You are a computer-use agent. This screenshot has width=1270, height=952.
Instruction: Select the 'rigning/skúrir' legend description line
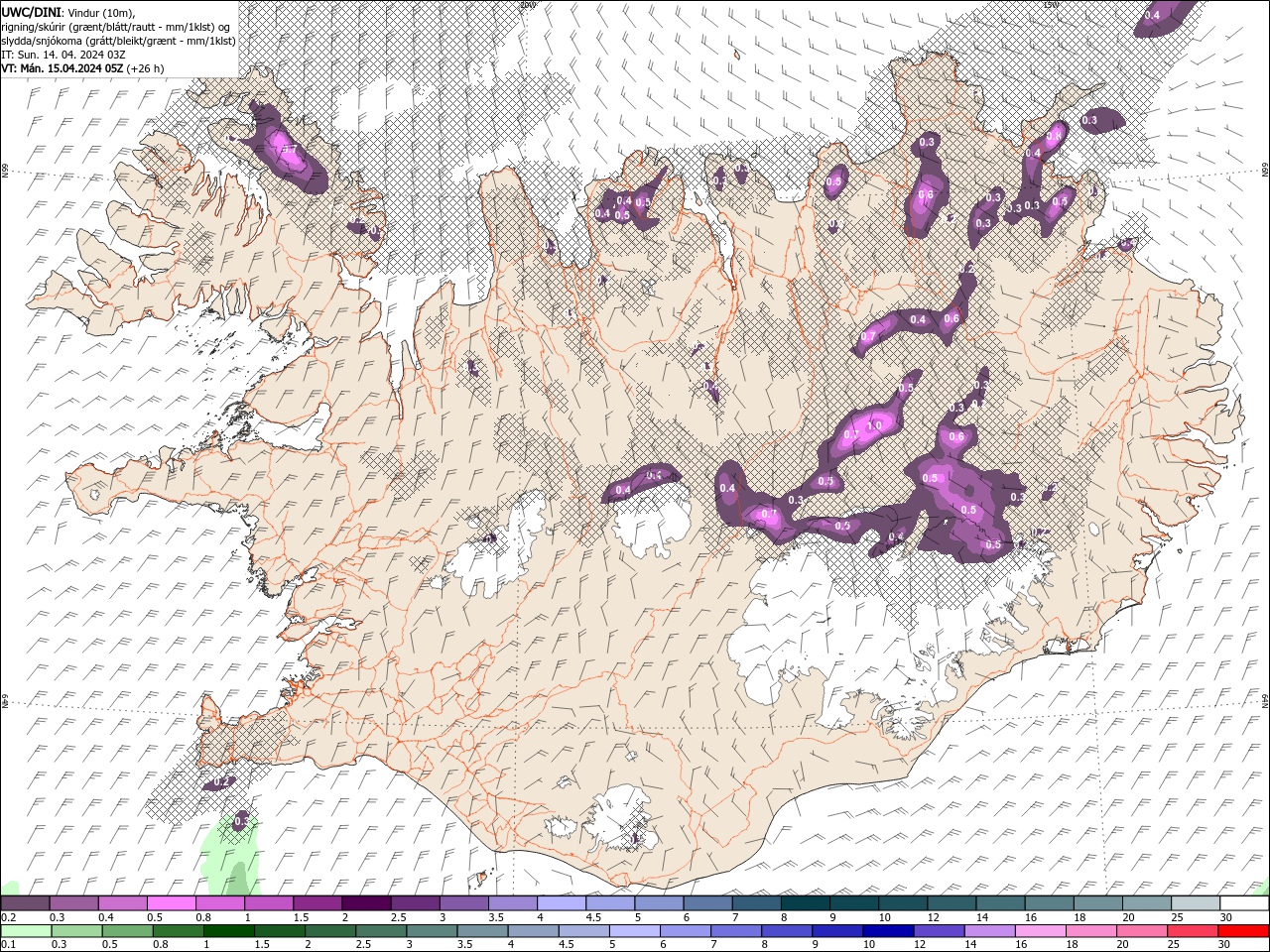[x=116, y=27]
